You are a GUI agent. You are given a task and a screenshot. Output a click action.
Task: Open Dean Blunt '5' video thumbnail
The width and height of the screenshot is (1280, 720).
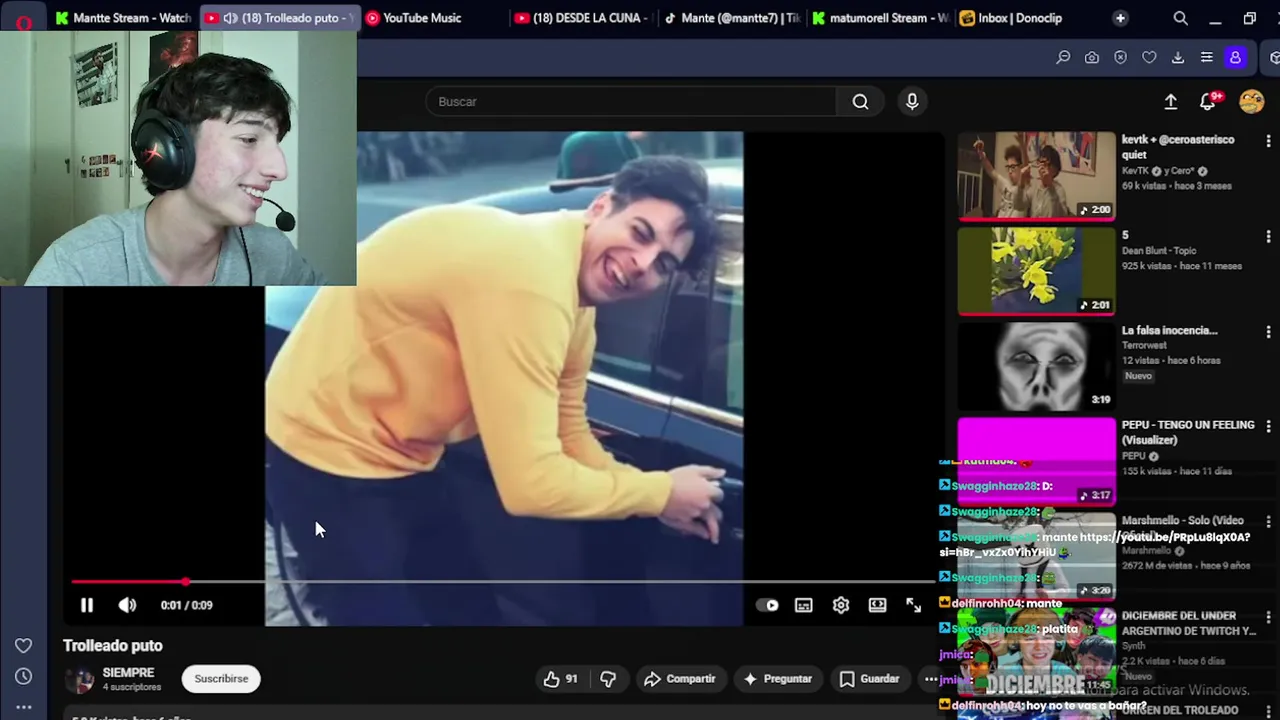[x=1036, y=271]
